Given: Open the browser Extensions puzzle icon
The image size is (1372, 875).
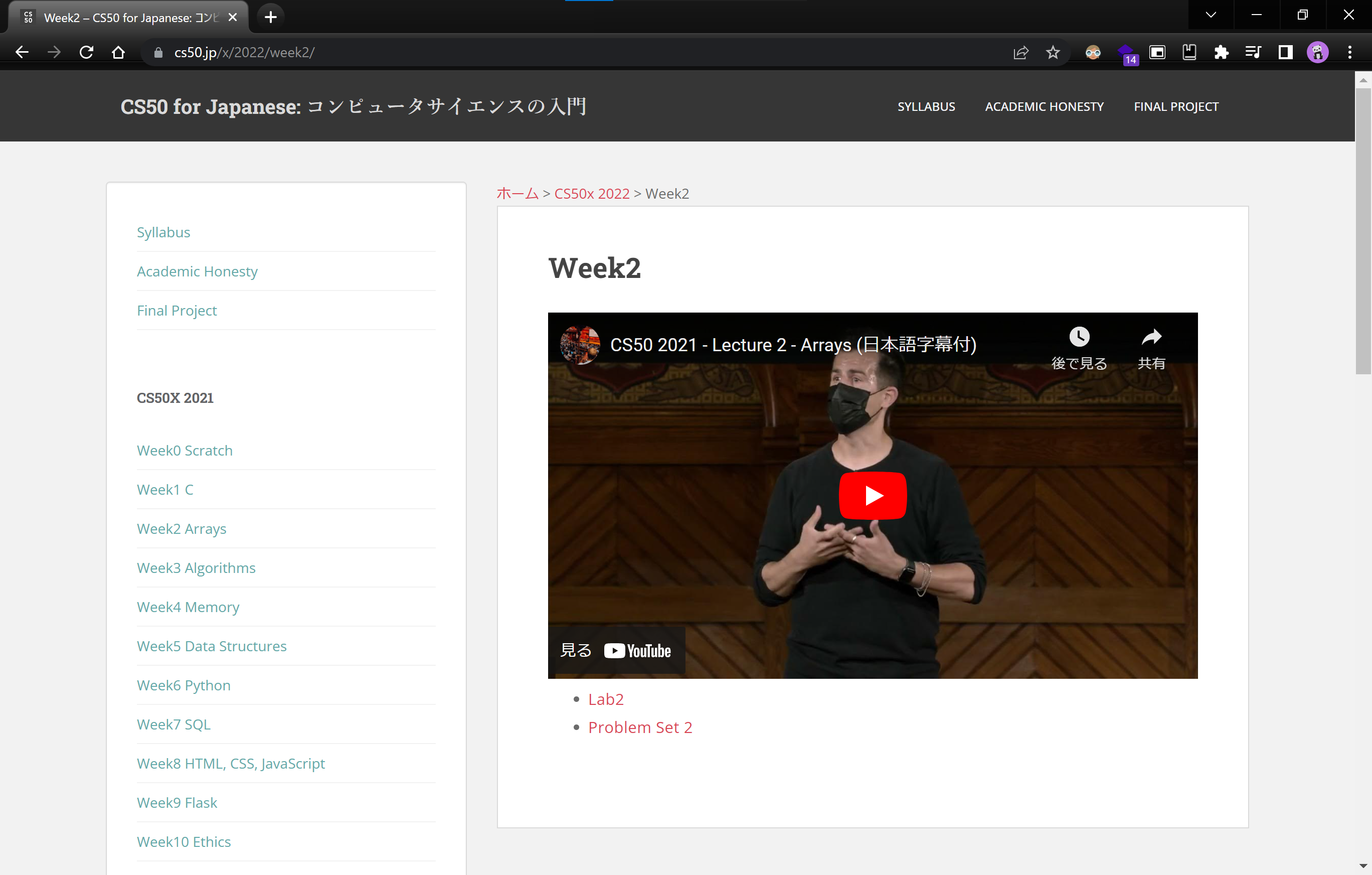Looking at the screenshot, I should point(1221,53).
